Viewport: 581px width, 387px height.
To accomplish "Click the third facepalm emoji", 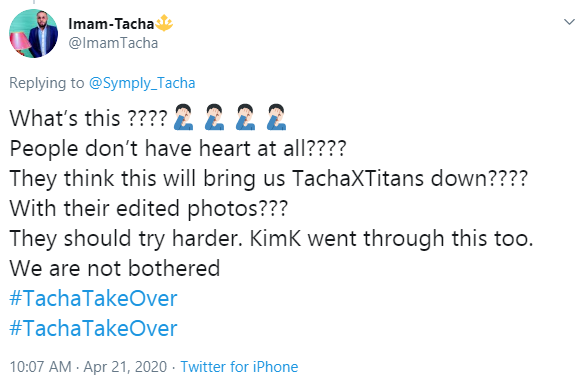I will (x=245, y=118).
